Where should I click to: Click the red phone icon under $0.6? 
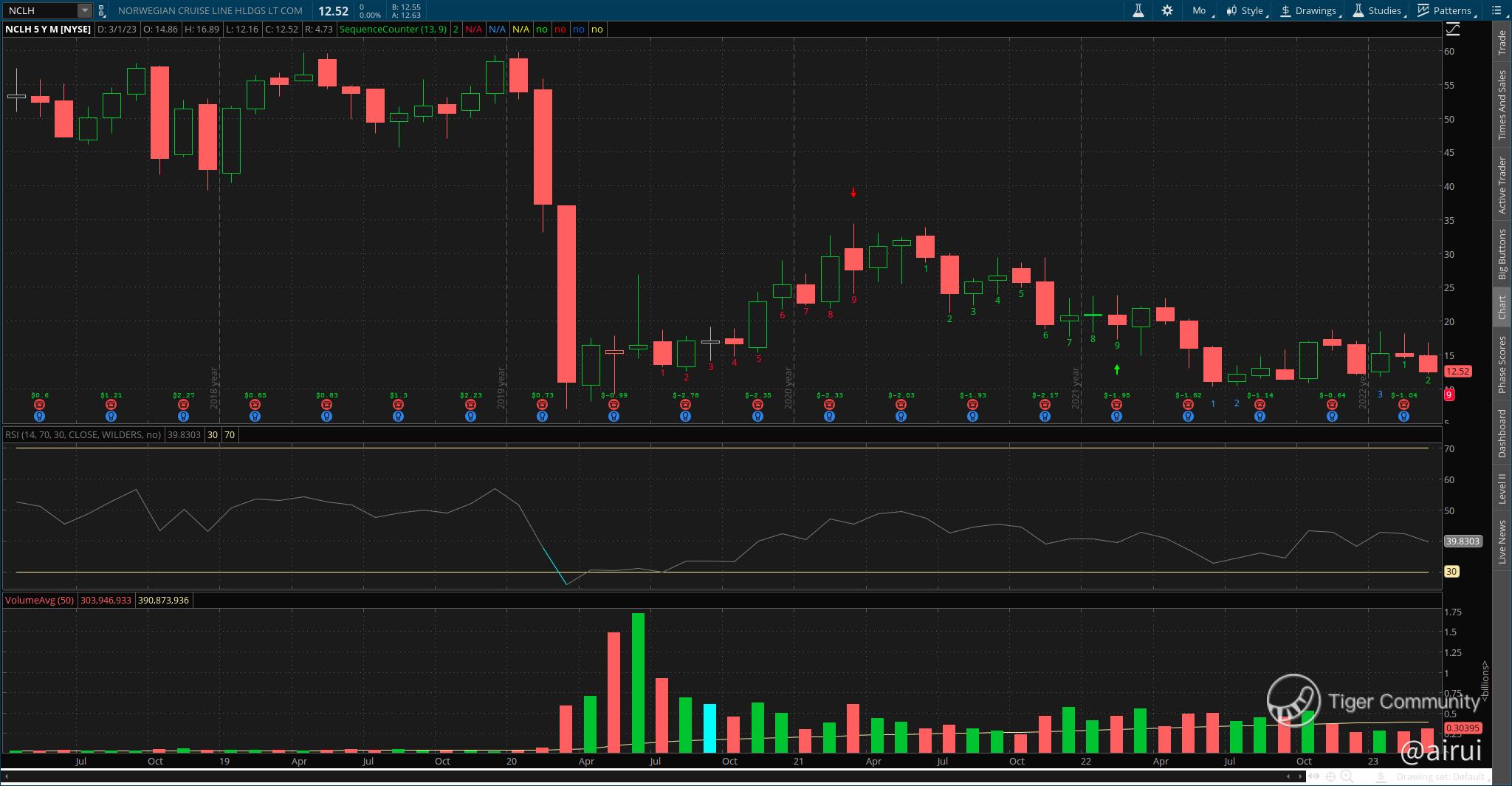click(x=40, y=405)
